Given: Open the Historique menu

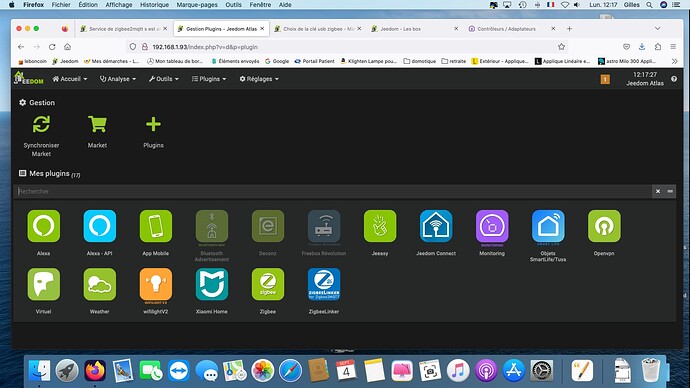Looking at the screenshot, I should (154, 5).
